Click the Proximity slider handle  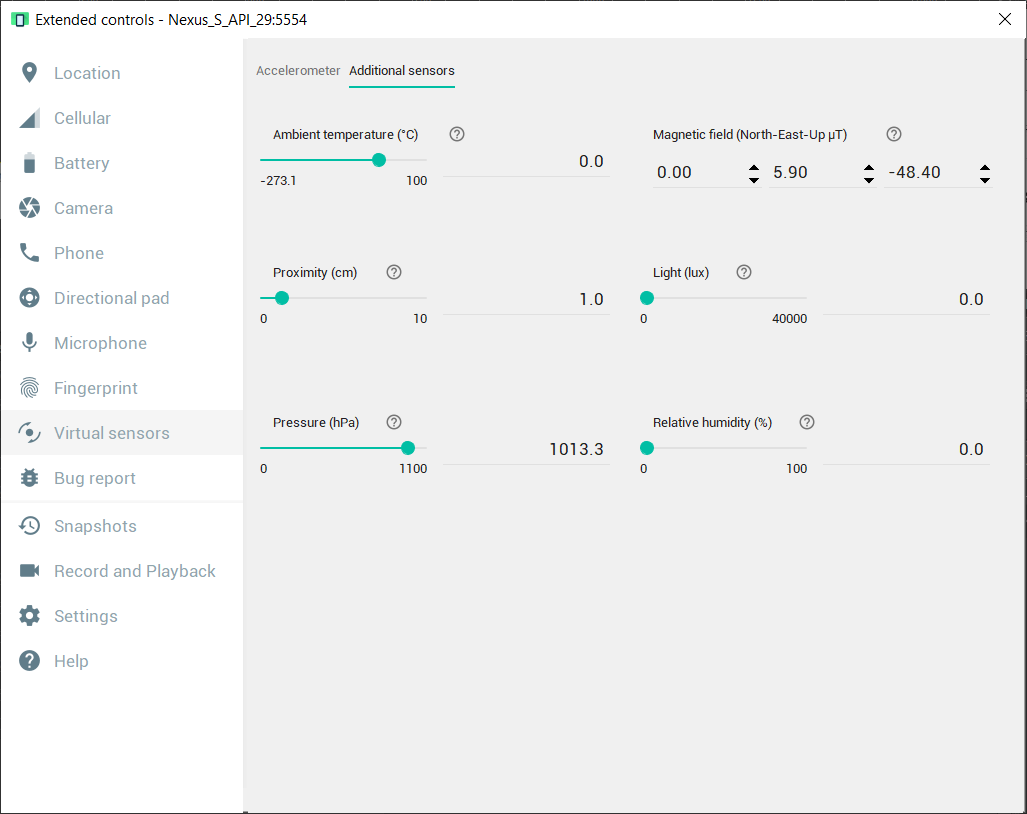[x=282, y=298]
